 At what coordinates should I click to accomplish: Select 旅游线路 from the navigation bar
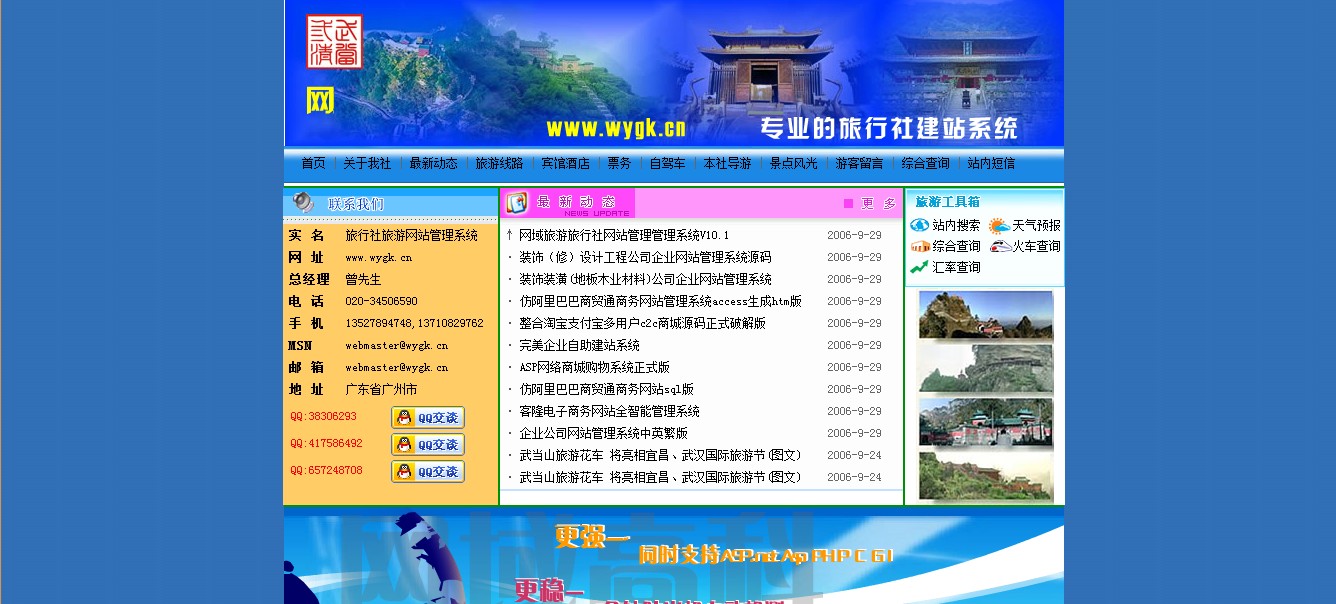pos(499,163)
